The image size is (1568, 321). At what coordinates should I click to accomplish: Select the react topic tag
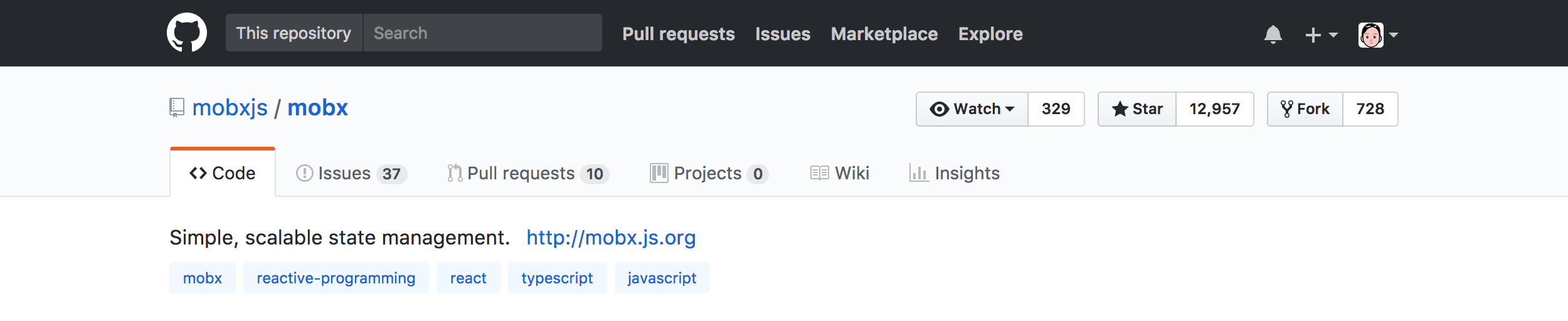pyautogui.click(x=469, y=278)
